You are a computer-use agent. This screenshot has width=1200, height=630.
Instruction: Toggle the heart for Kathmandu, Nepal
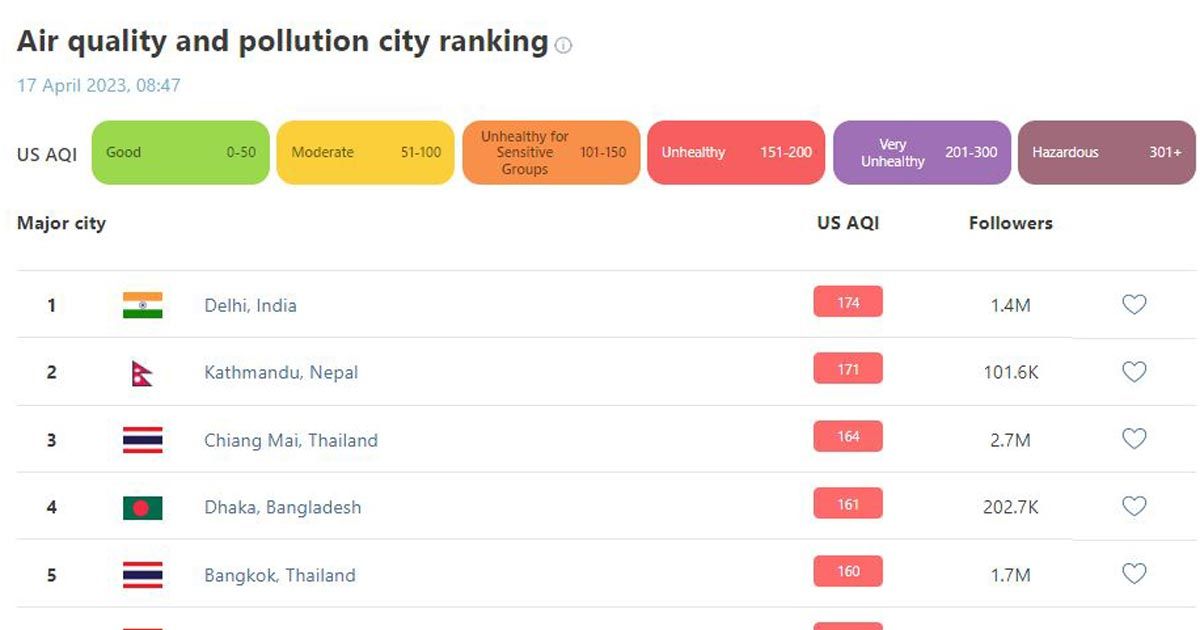[1134, 372]
